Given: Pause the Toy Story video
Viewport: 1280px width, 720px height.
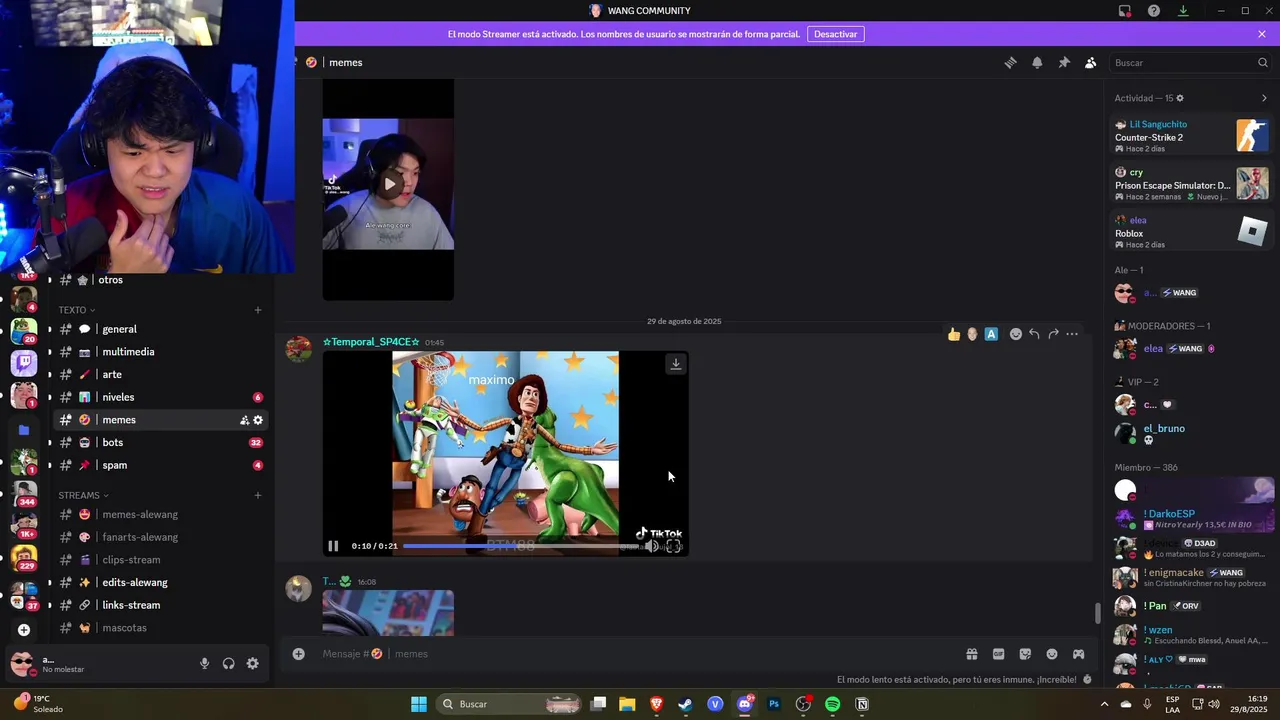Looking at the screenshot, I should (333, 546).
